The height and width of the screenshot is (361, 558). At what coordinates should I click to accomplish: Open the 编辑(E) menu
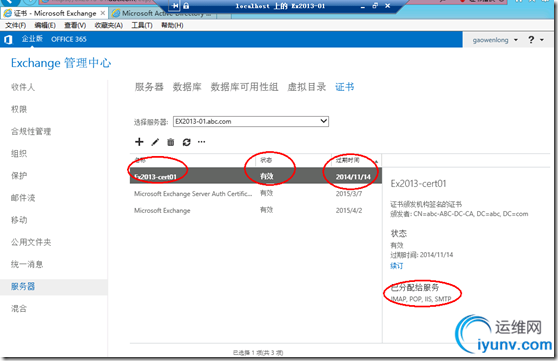(x=45, y=25)
